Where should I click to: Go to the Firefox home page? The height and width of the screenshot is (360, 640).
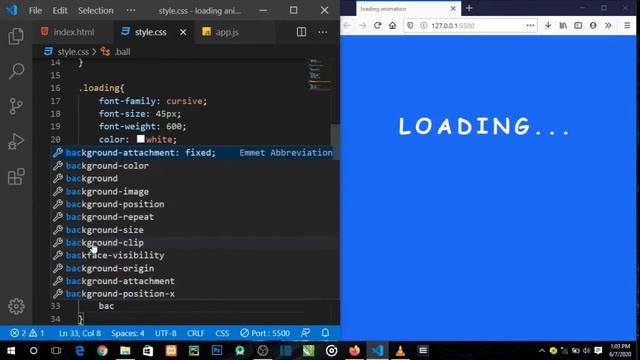coord(393,25)
